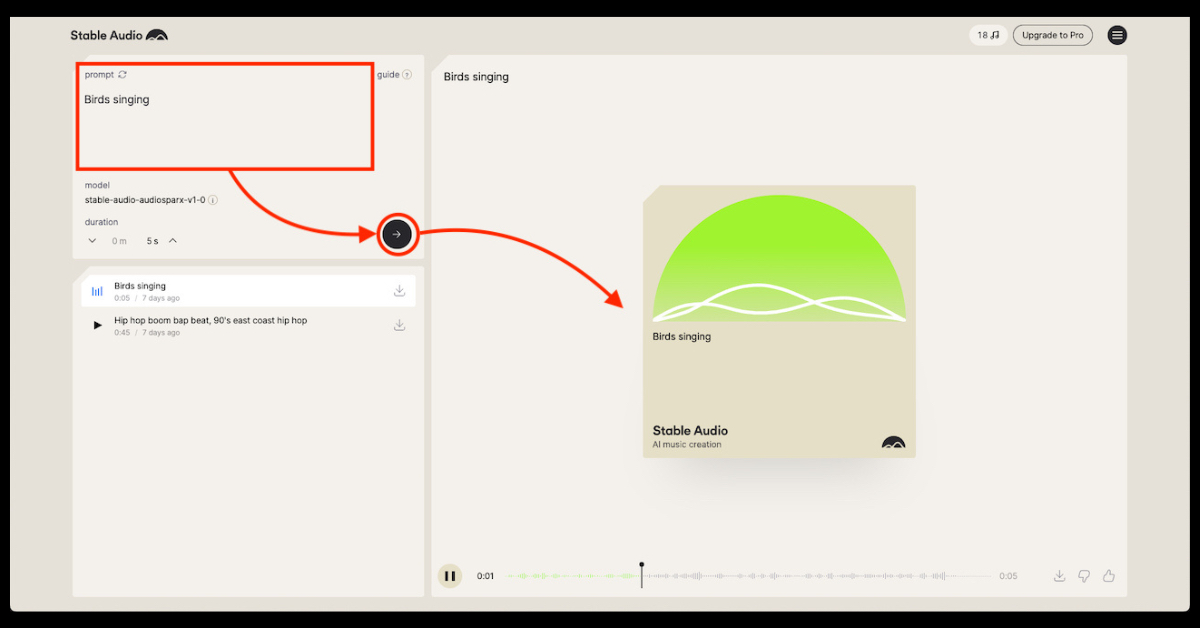Click the 0:05 total time label
The height and width of the screenshot is (628, 1200).
tap(1008, 576)
